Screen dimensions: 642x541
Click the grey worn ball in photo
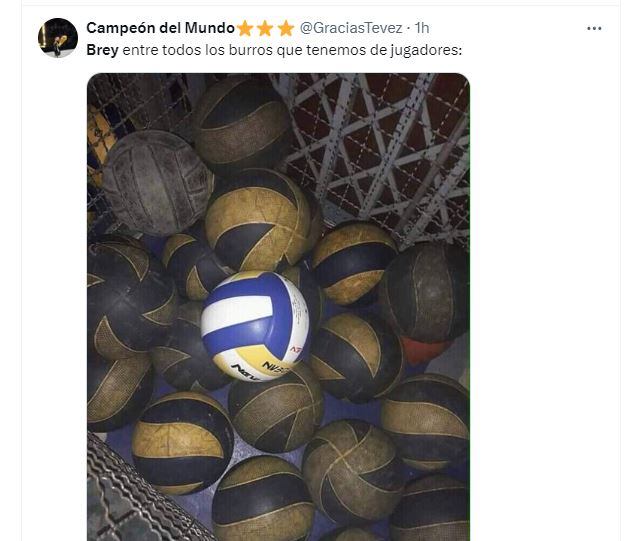158,183
